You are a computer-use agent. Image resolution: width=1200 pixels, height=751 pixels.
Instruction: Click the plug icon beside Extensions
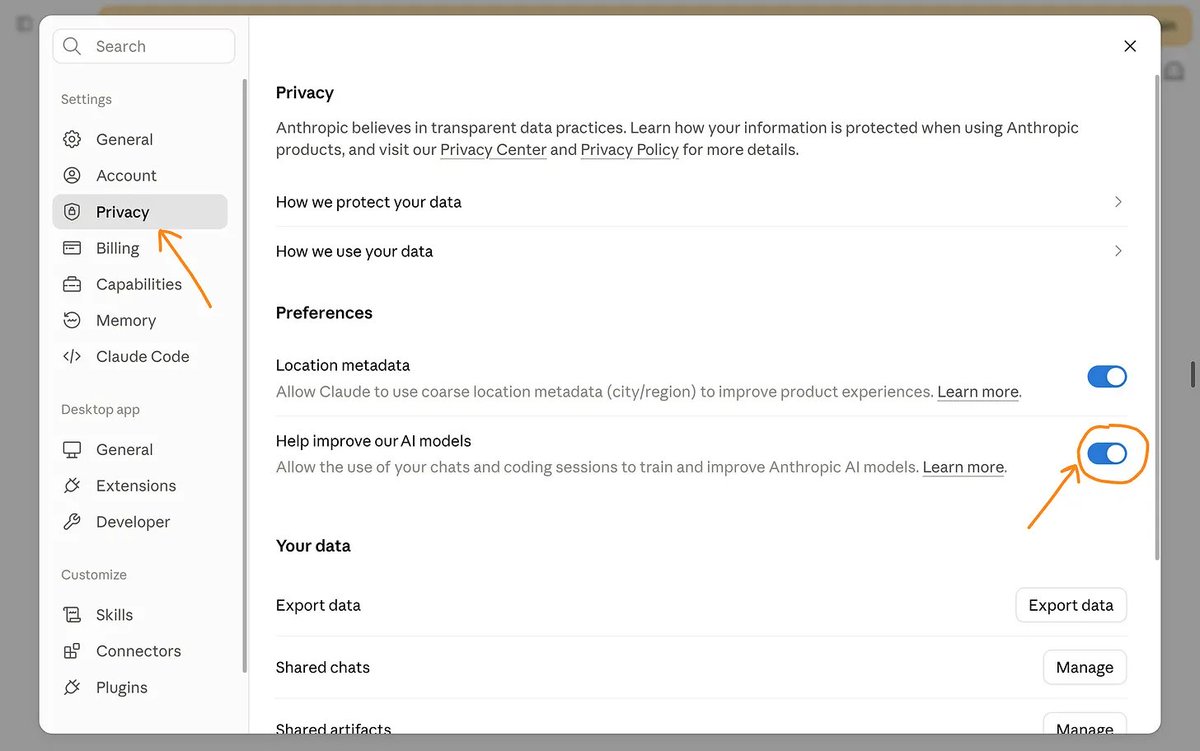[x=72, y=485]
